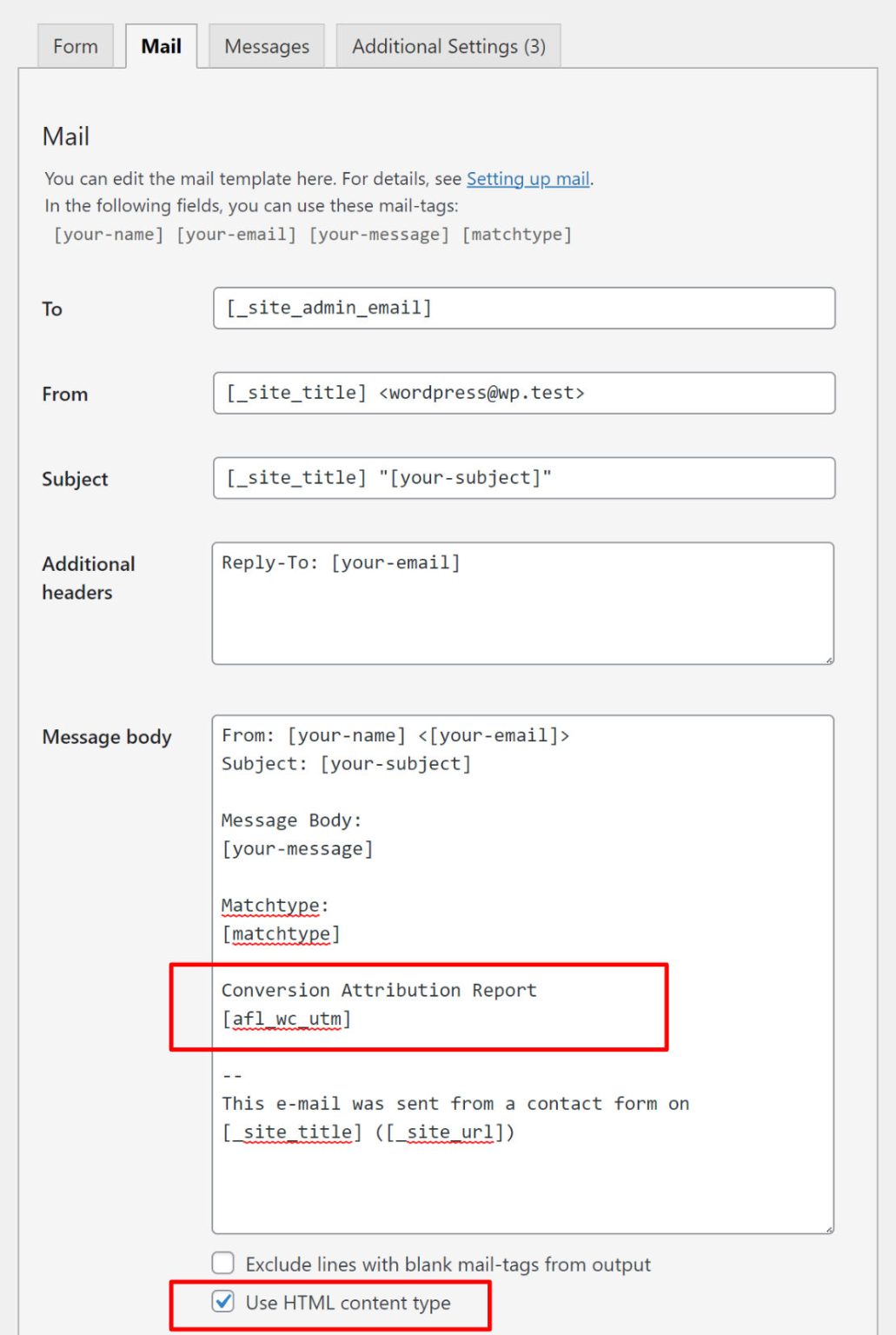The height and width of the screenshot is (1335, 896).
Task: Select the [your-email] mail-tag in the list
Action: tap(236, 235)
